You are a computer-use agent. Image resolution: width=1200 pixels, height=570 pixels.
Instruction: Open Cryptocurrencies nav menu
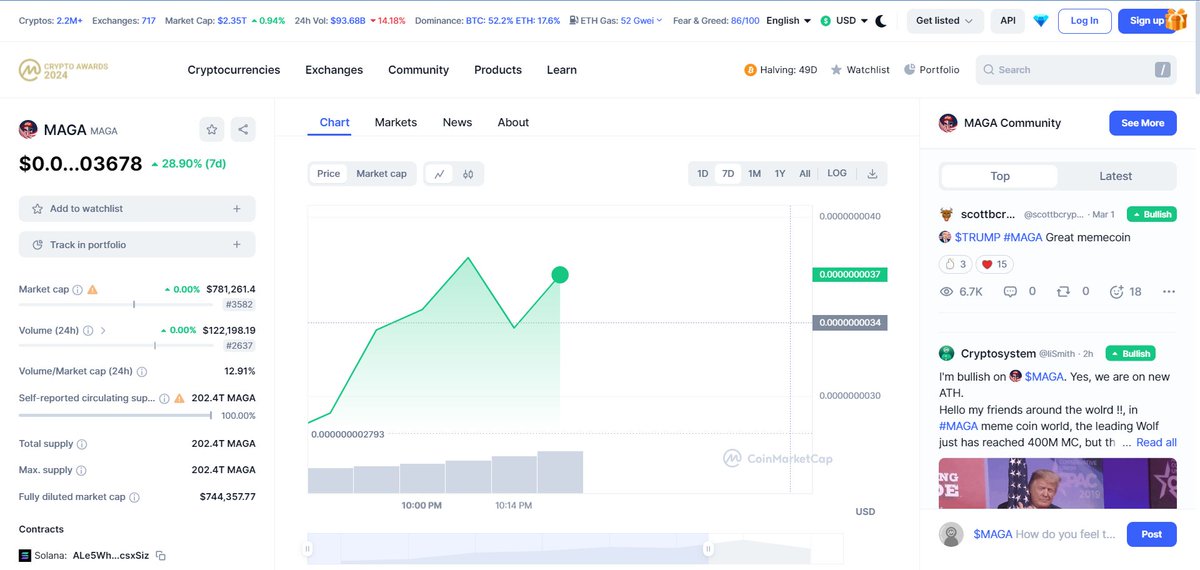point(234,70)
